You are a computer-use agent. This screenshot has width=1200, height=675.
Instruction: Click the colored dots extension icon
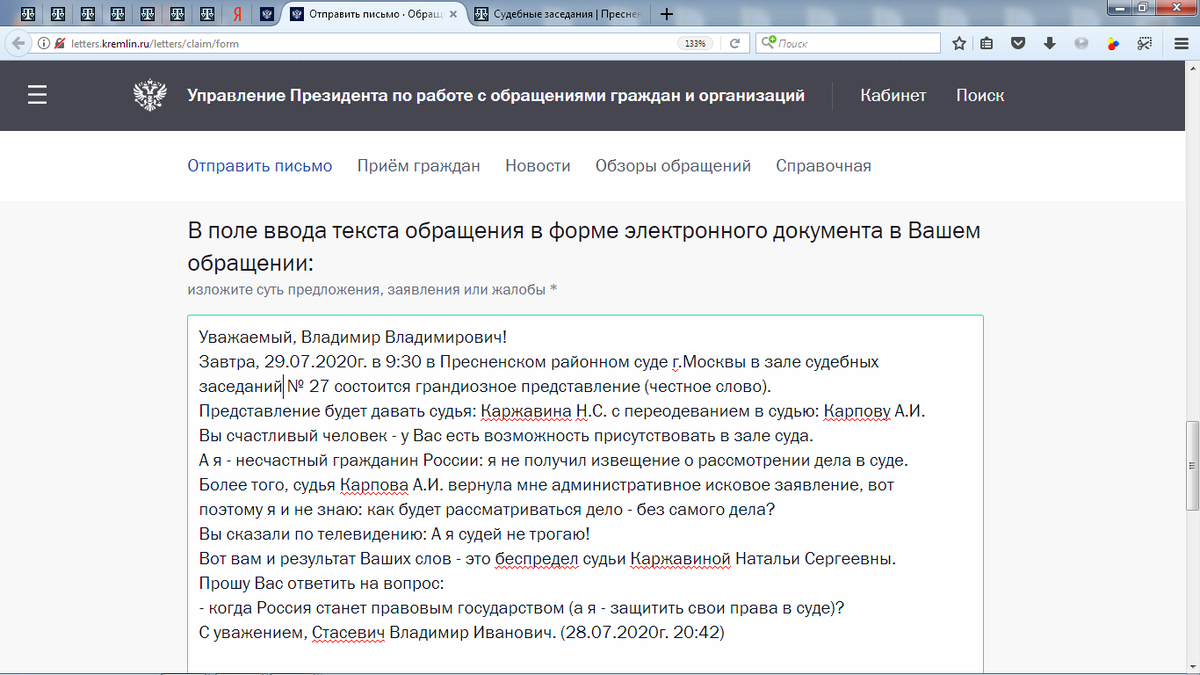pos(1113,43)
